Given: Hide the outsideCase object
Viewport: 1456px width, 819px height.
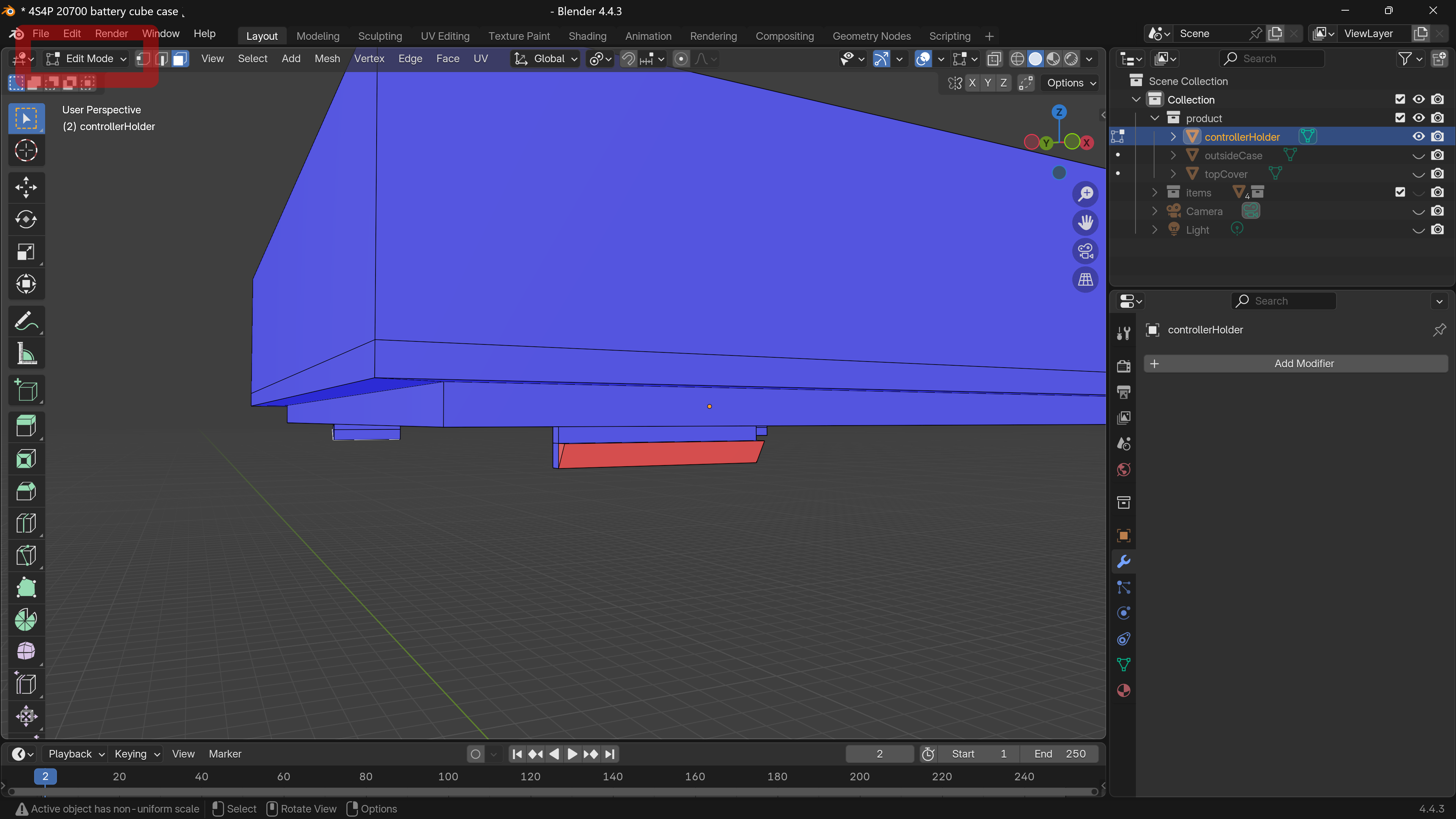Looking at the screenshot, I should click(1419, 156).
